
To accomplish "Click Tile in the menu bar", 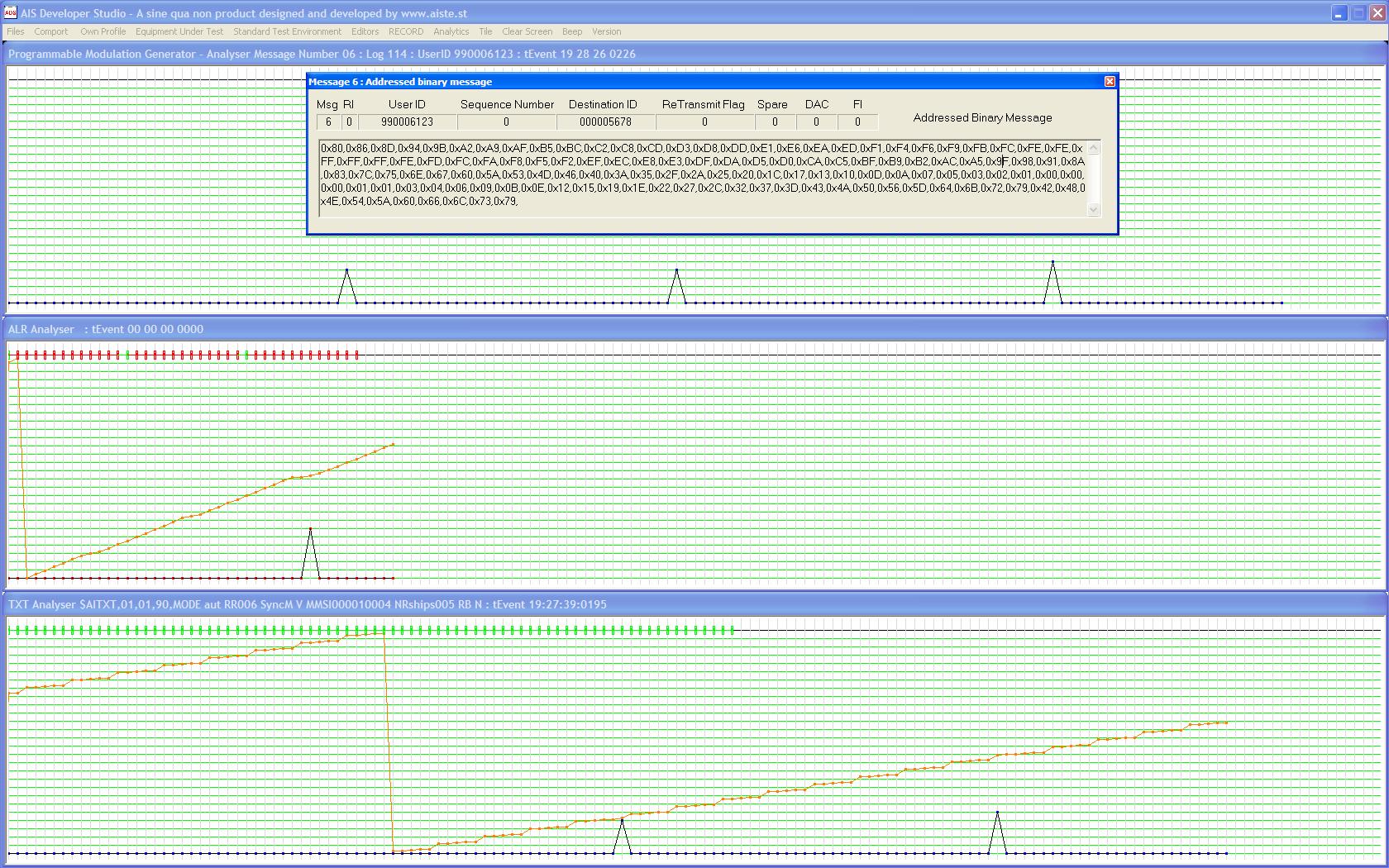I will click(485, 31).
